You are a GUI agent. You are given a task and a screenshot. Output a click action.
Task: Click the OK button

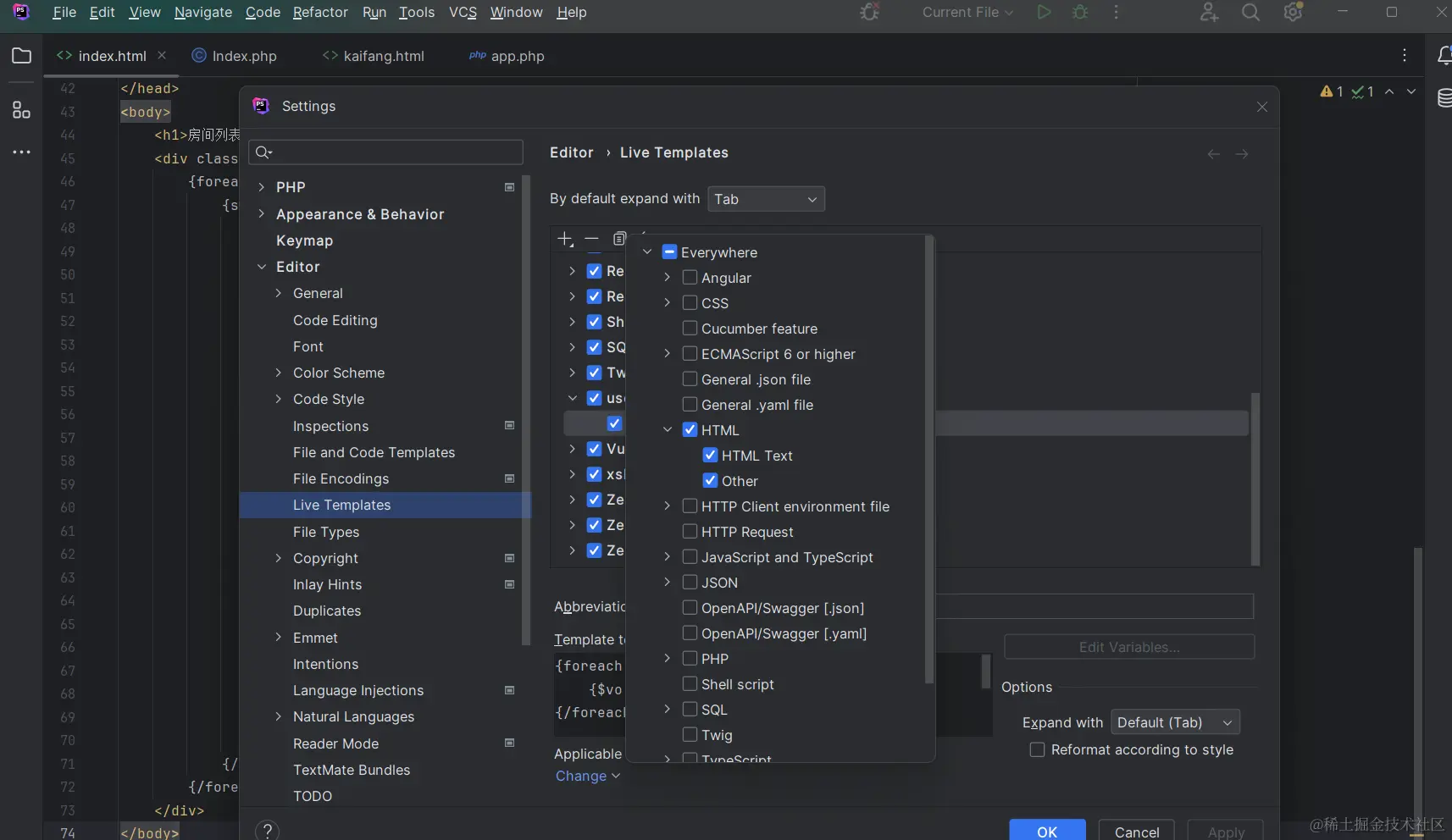[1047, 830]
